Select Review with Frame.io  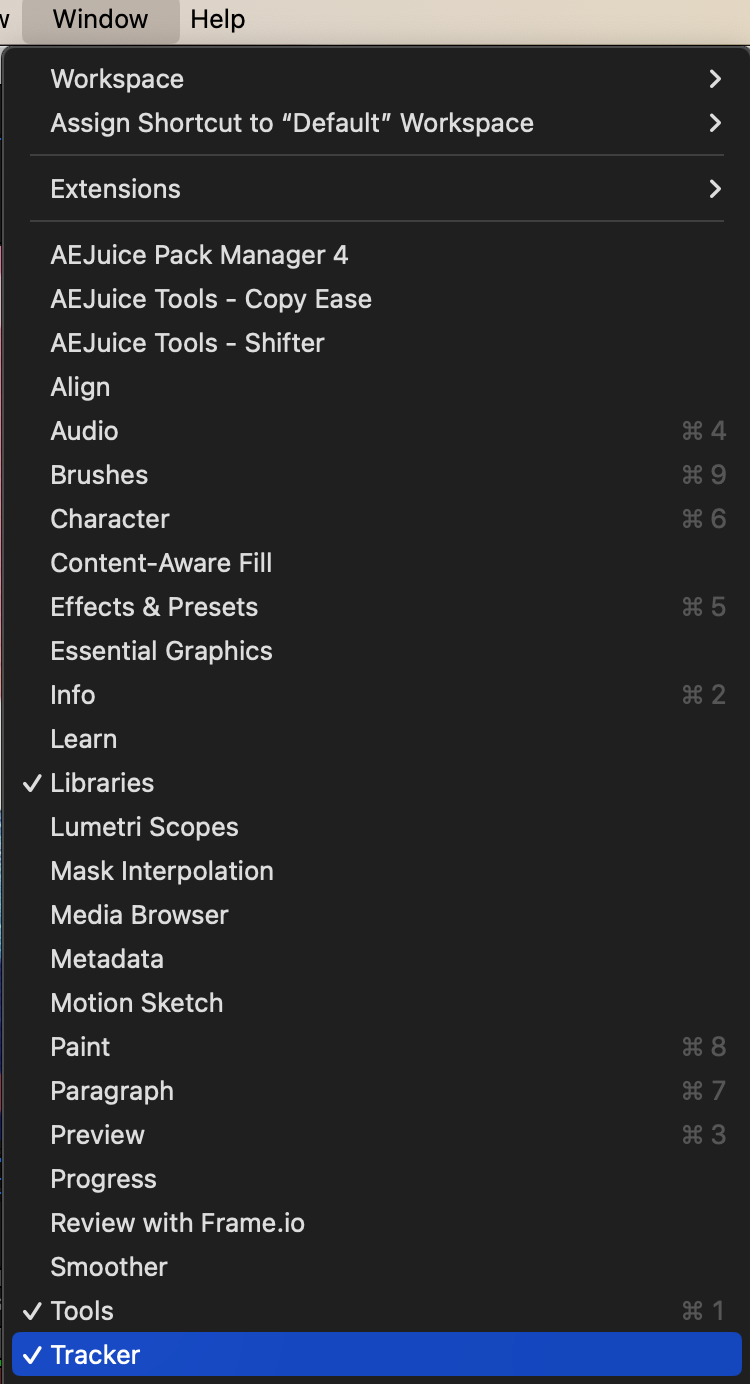177,1223
